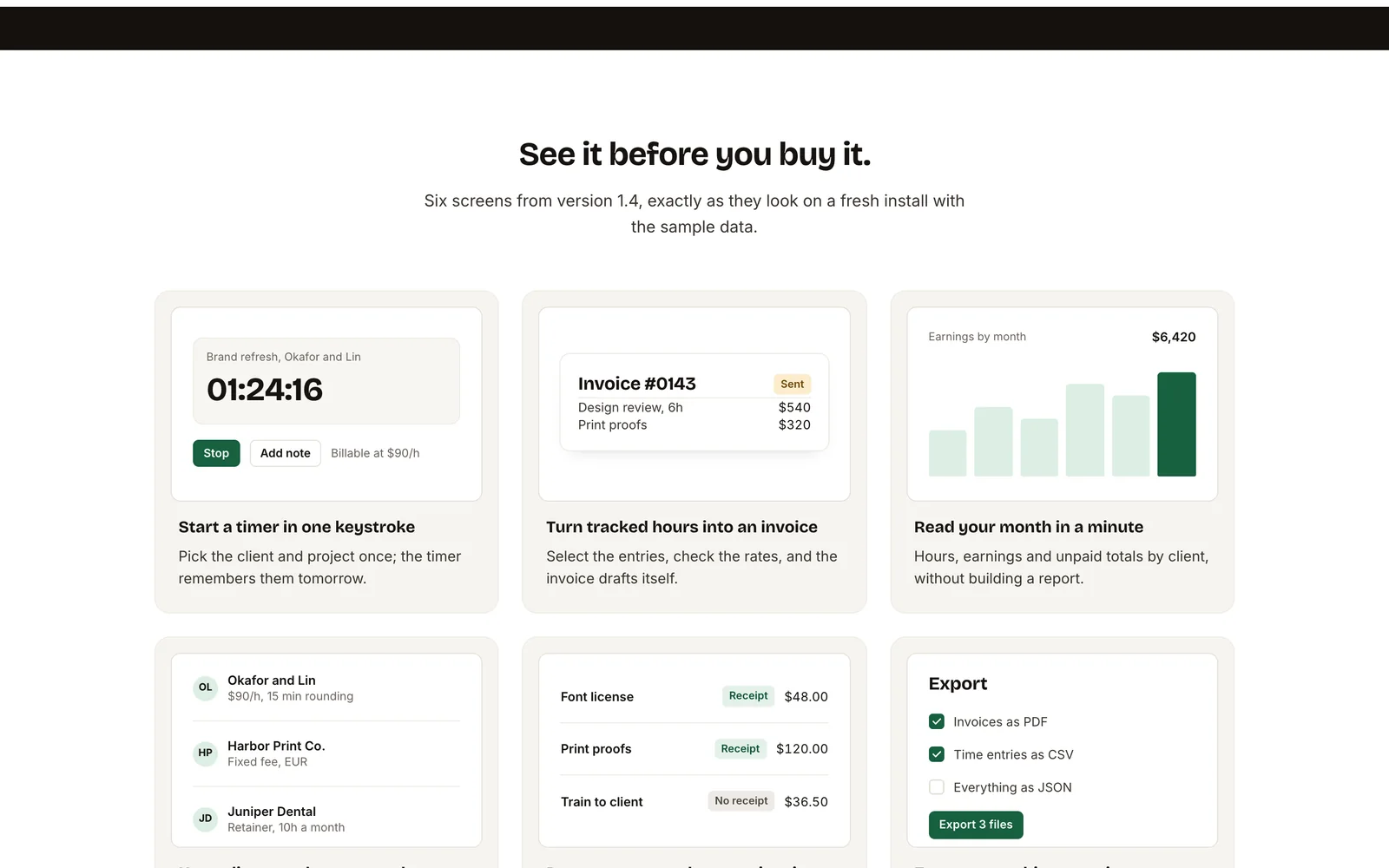This screenshot has height=868, width=1389.
Task: Click the "Invoice #0143" title
Action: (x=637, y=384)
